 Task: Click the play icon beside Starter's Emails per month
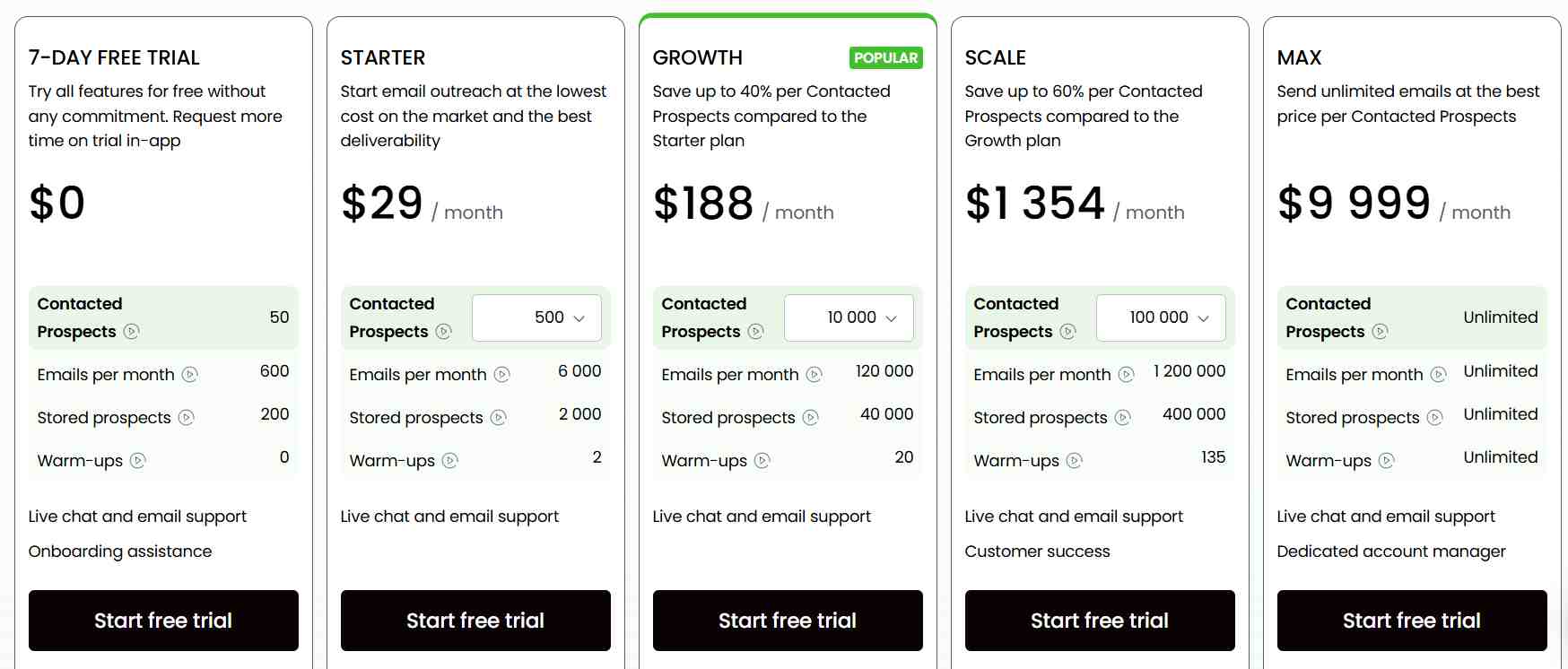(502, 374)
